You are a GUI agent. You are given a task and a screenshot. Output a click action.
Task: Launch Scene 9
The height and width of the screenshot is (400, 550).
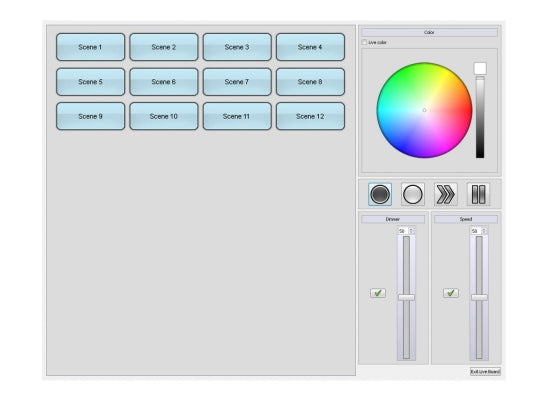(x=90, y=116)
